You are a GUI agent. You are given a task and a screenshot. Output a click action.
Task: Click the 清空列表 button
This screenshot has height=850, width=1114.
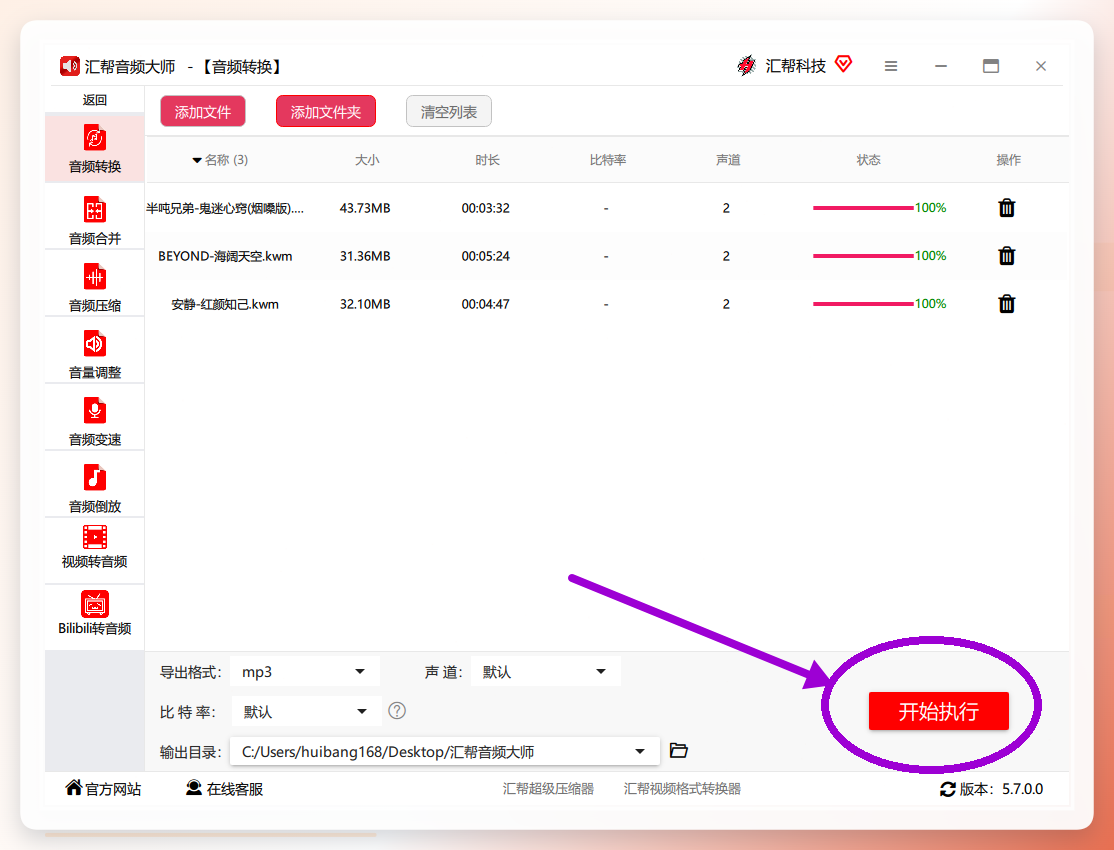(449, 112)
